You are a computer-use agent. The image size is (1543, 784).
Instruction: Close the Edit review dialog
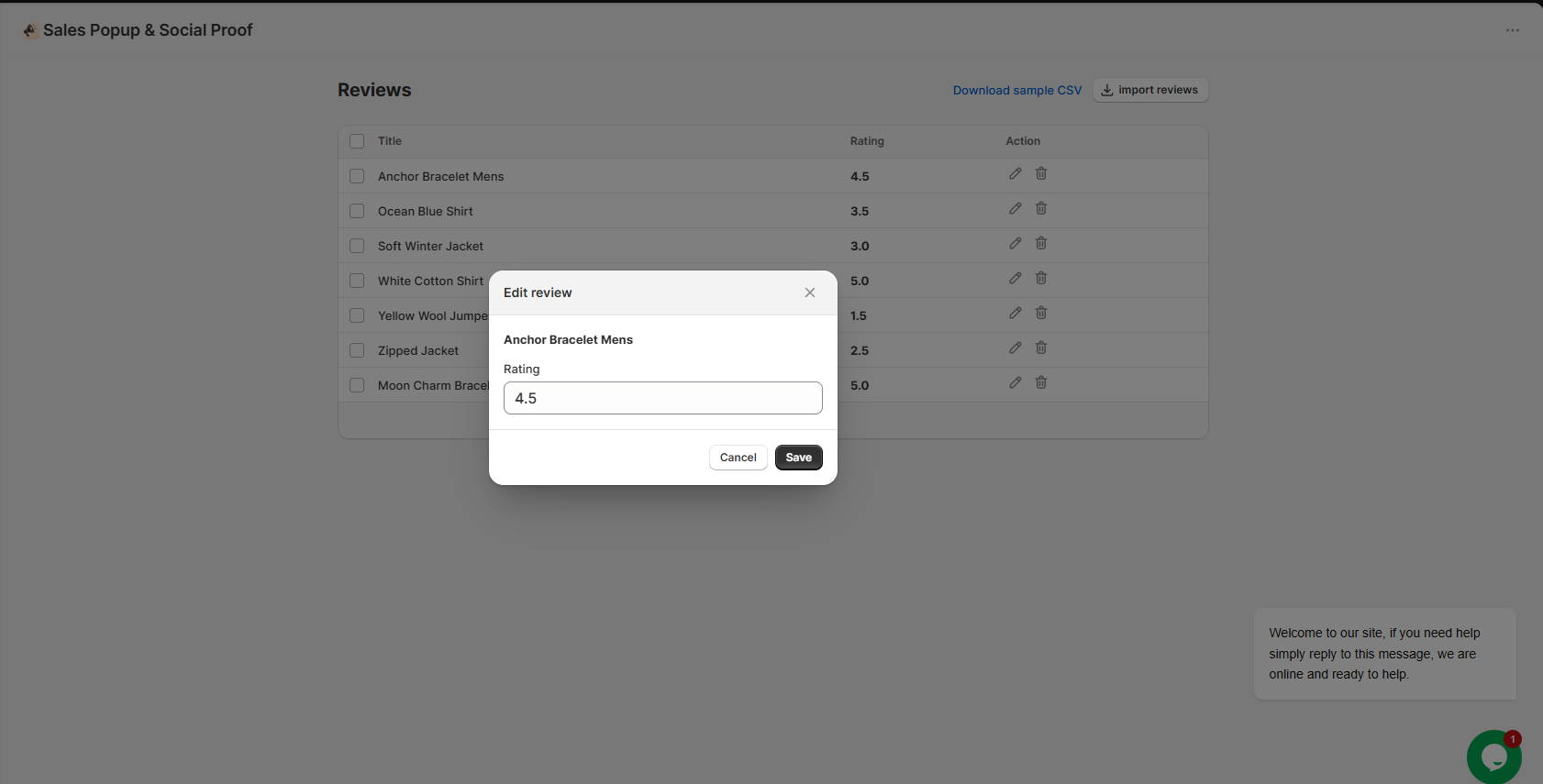click(809, 293)
